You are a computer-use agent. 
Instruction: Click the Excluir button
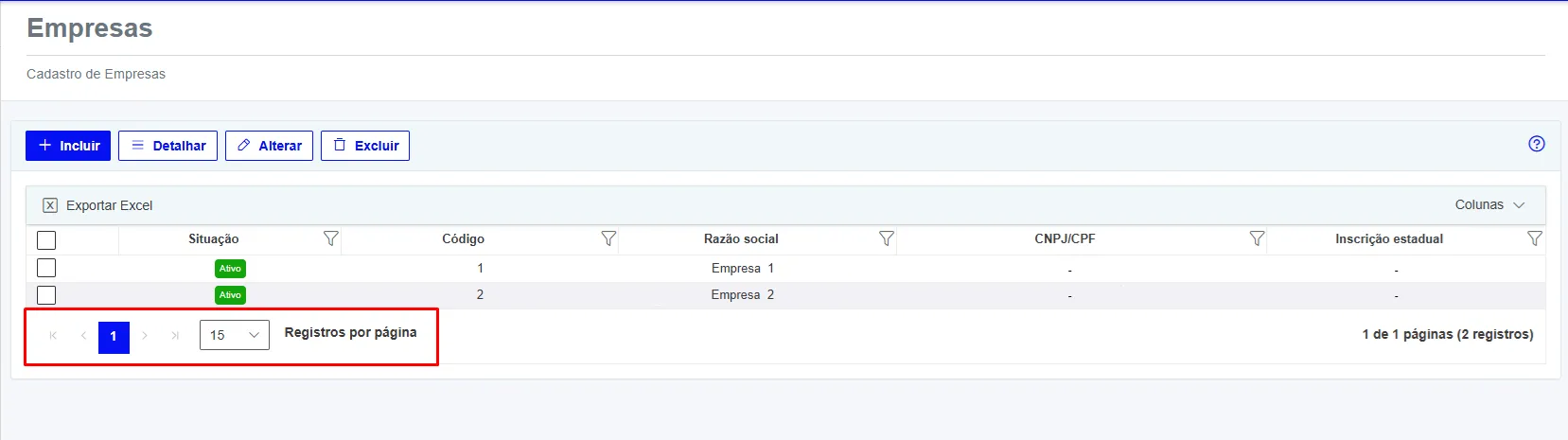point(365,146)
